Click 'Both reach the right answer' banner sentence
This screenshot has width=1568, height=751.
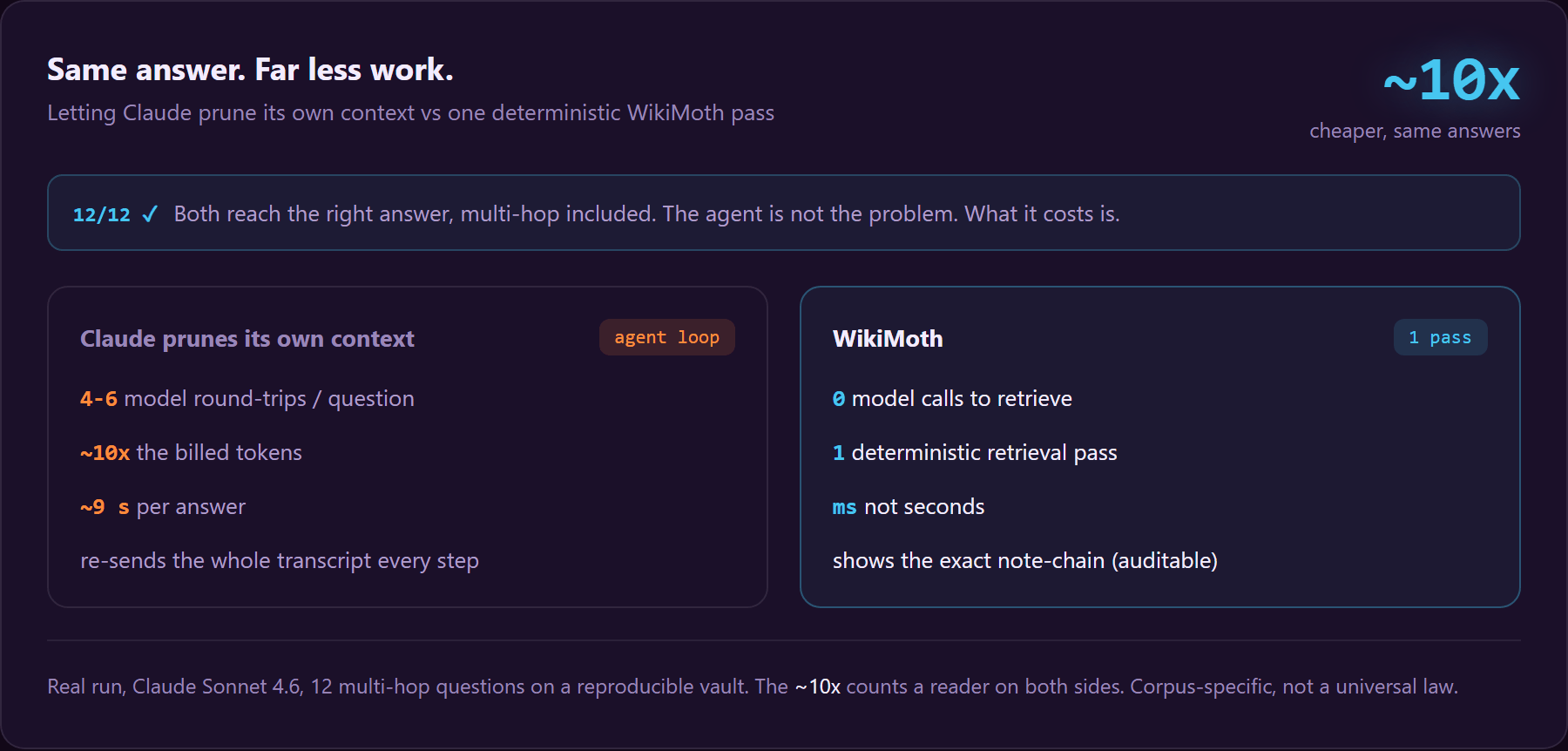[x=646, y=213]
